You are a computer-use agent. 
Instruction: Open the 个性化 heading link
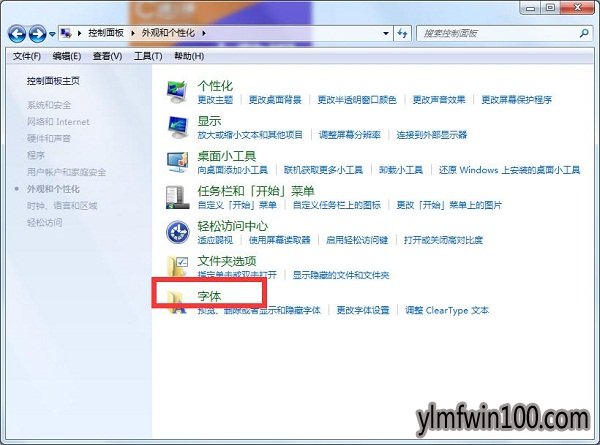[215, 86]
